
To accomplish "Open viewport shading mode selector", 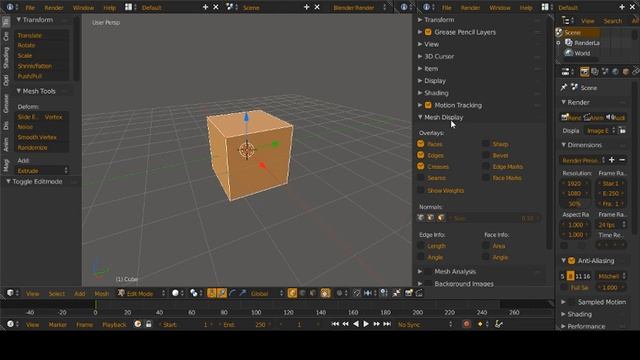I will click(x=178, y=293).
